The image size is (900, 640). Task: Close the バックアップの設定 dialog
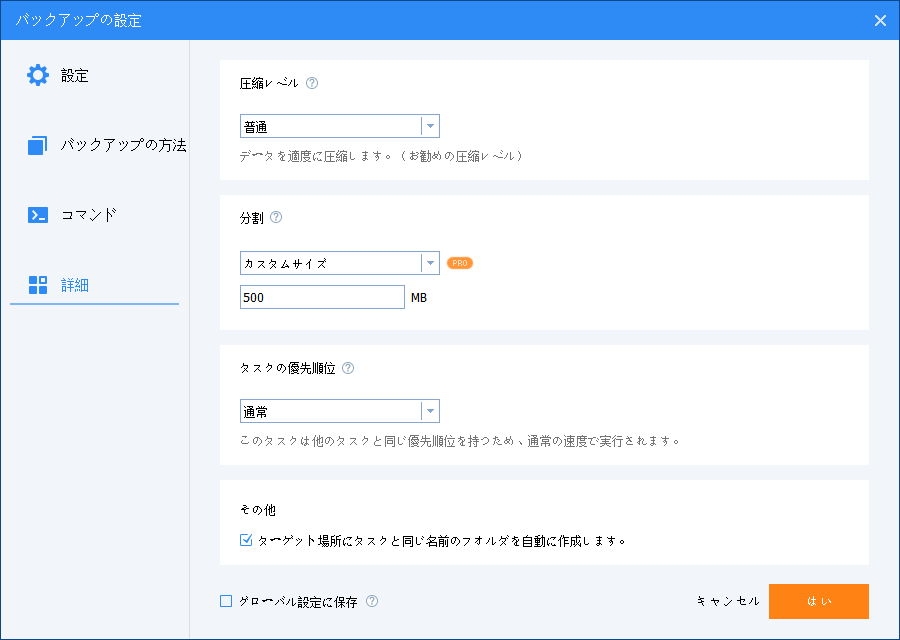(x=880, y=20)
